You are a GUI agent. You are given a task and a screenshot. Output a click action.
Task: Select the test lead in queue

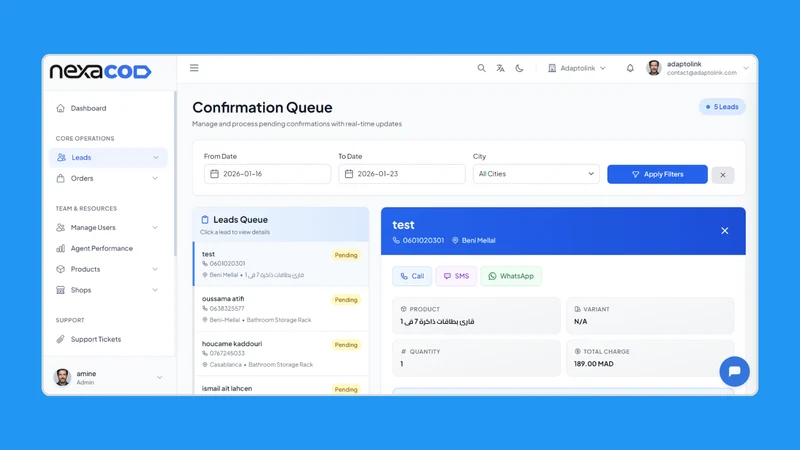pyautogui.click(x=281, y=264)
